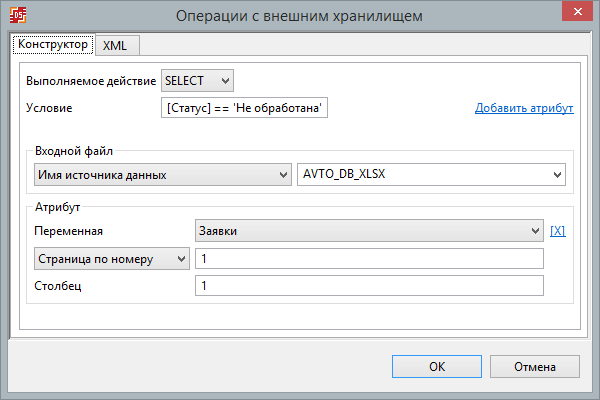Switch to the Конструктор tab
Image resolution: width=600 pixels, height=400 pixels.
coord(53,44)
